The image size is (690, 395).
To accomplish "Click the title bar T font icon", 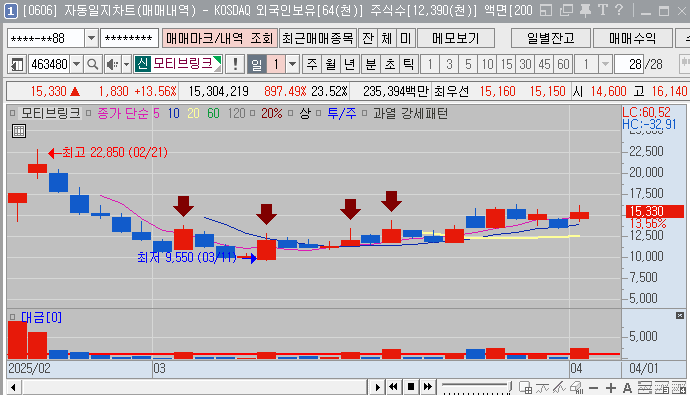I will [603, 10].
